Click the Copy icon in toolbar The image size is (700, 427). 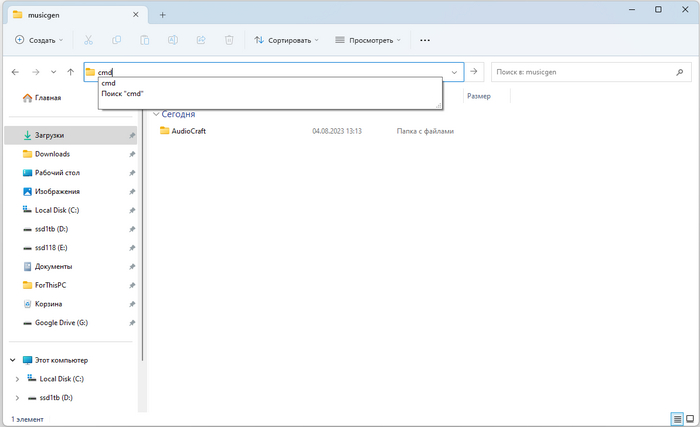point(117,40)
